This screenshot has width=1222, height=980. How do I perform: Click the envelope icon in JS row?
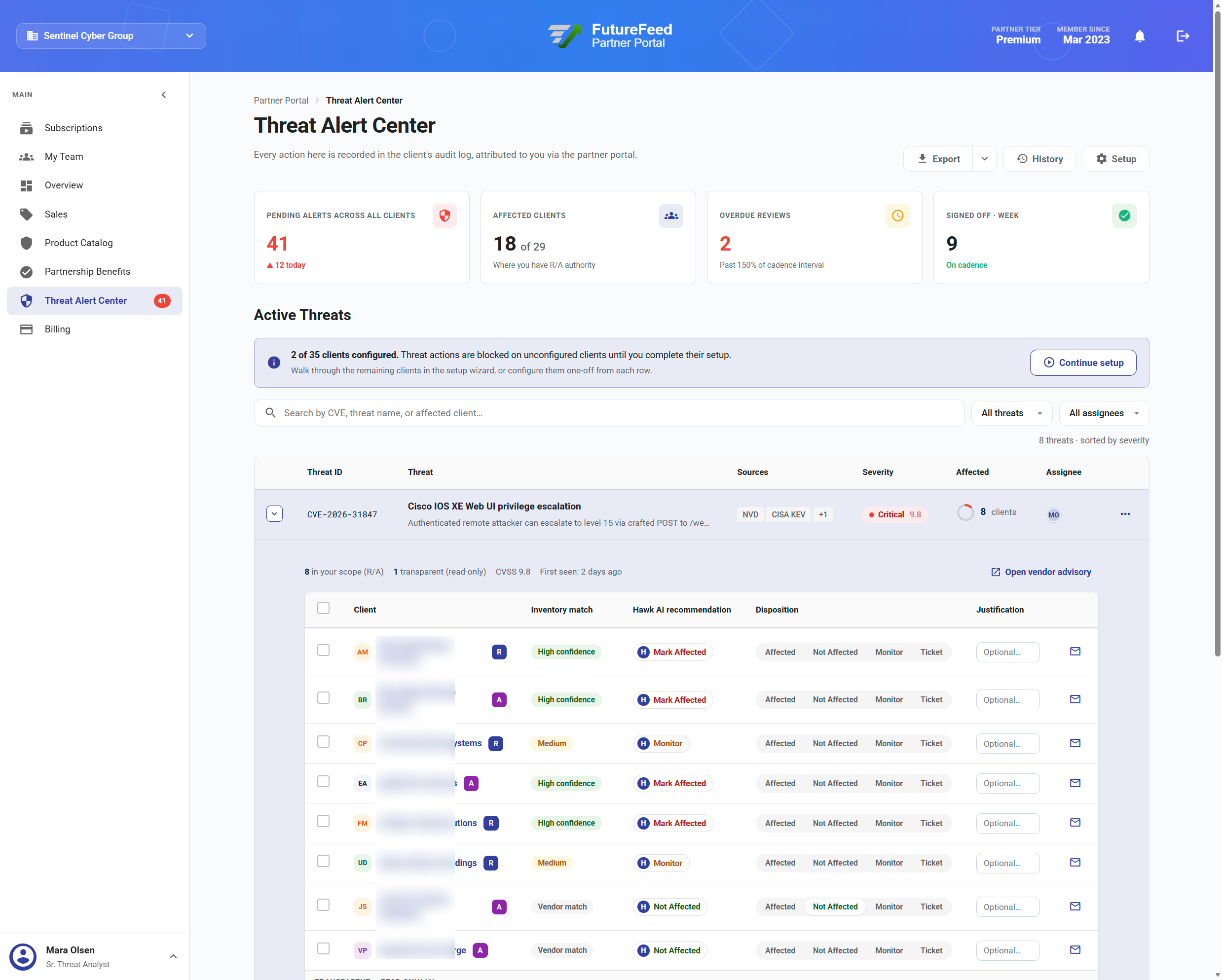[1074, 907]
